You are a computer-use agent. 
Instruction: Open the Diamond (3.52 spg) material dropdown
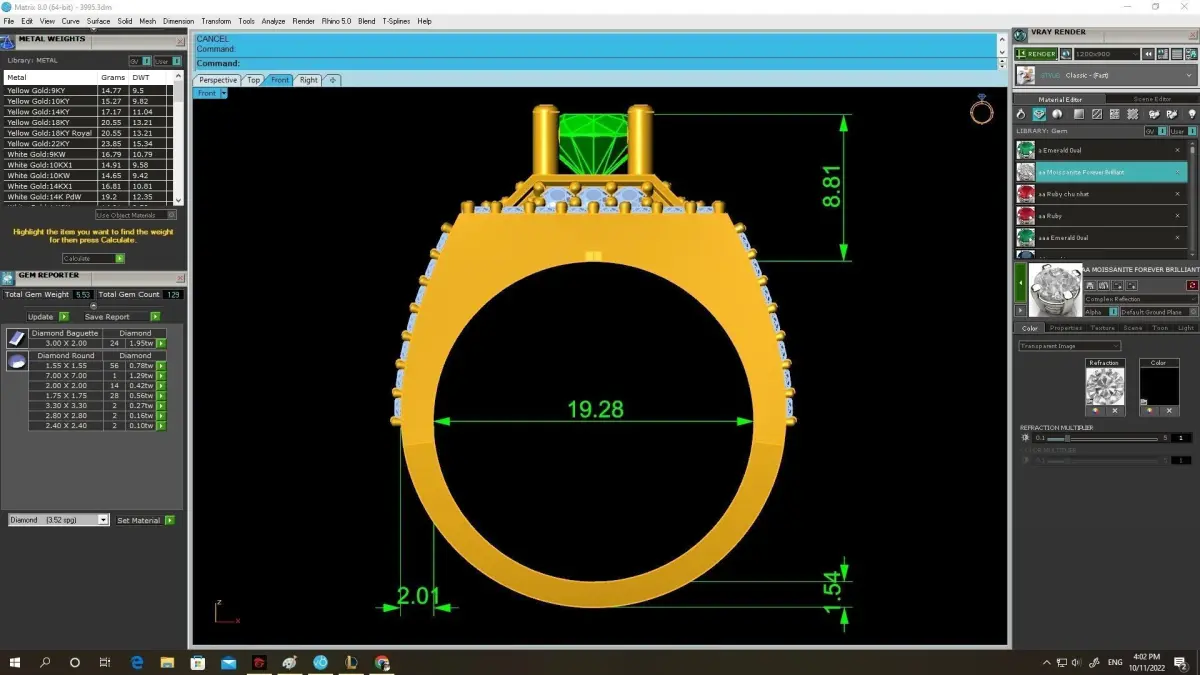click(58, 520)
